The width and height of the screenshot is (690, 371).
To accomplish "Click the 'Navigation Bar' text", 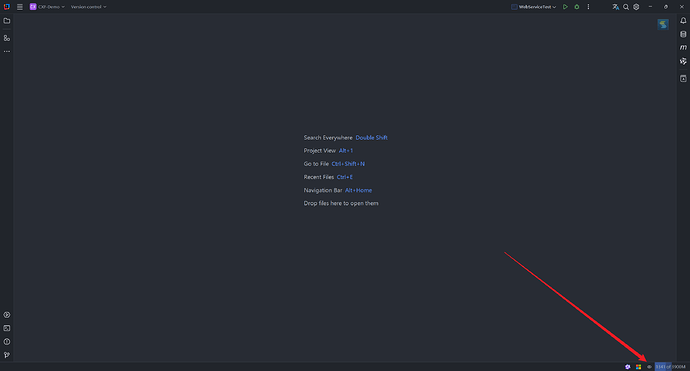I will pos(323,190).
